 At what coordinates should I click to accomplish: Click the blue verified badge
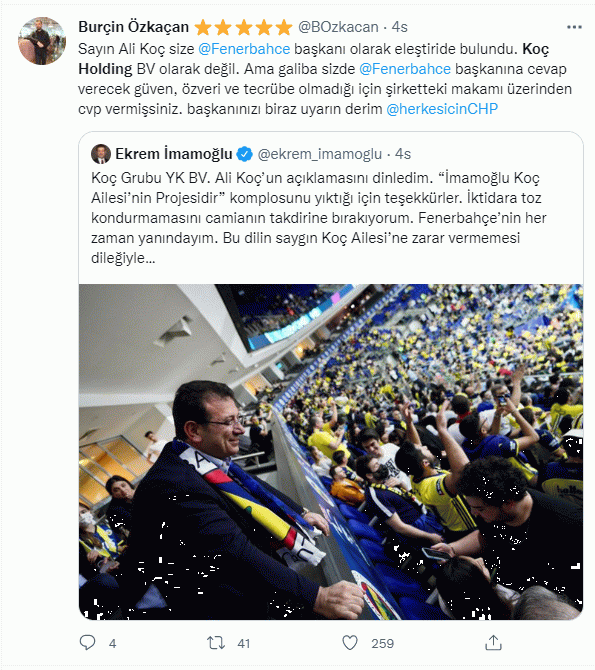[x=244, y=154]
